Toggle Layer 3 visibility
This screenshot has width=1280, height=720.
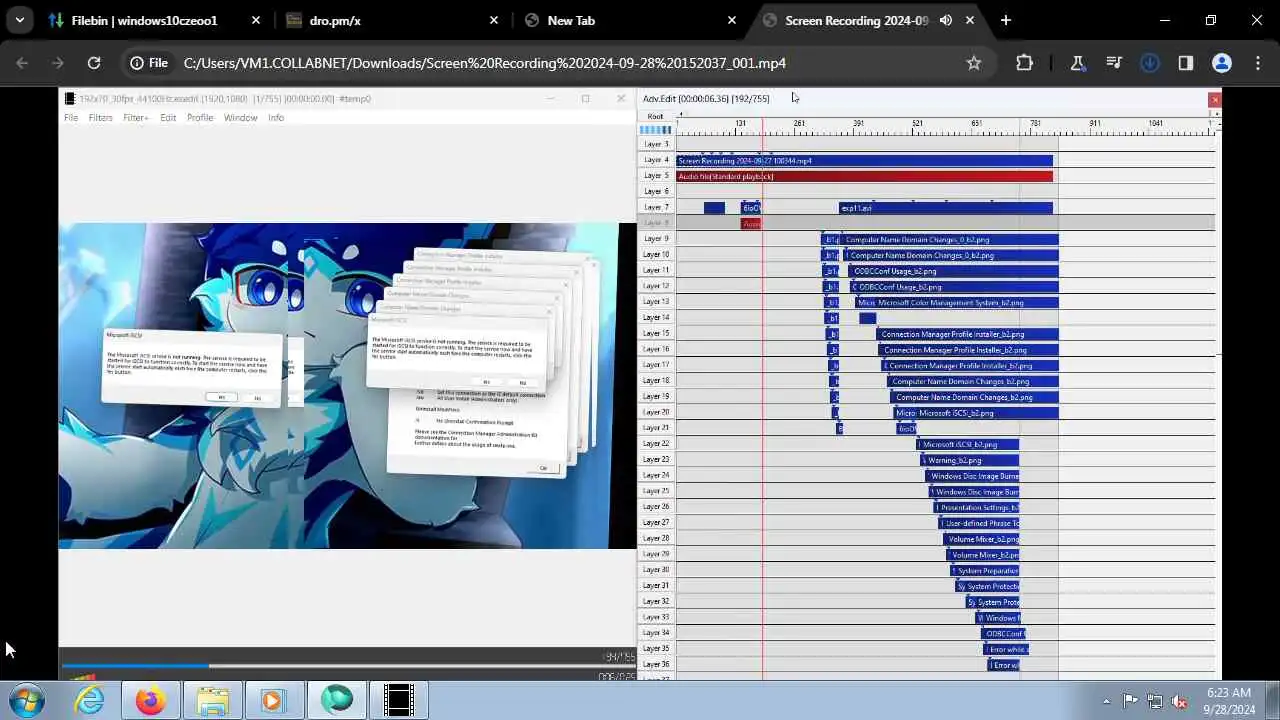pyautogui.click(x=656, y=144)
